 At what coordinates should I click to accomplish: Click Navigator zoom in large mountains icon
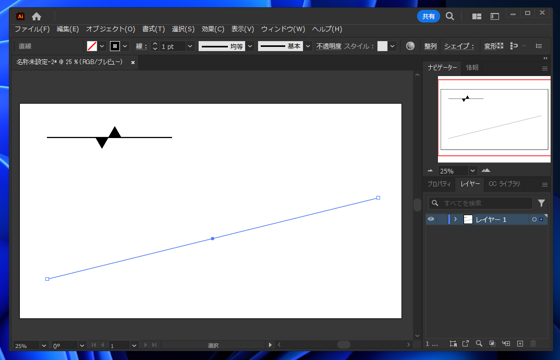[486, 171]
